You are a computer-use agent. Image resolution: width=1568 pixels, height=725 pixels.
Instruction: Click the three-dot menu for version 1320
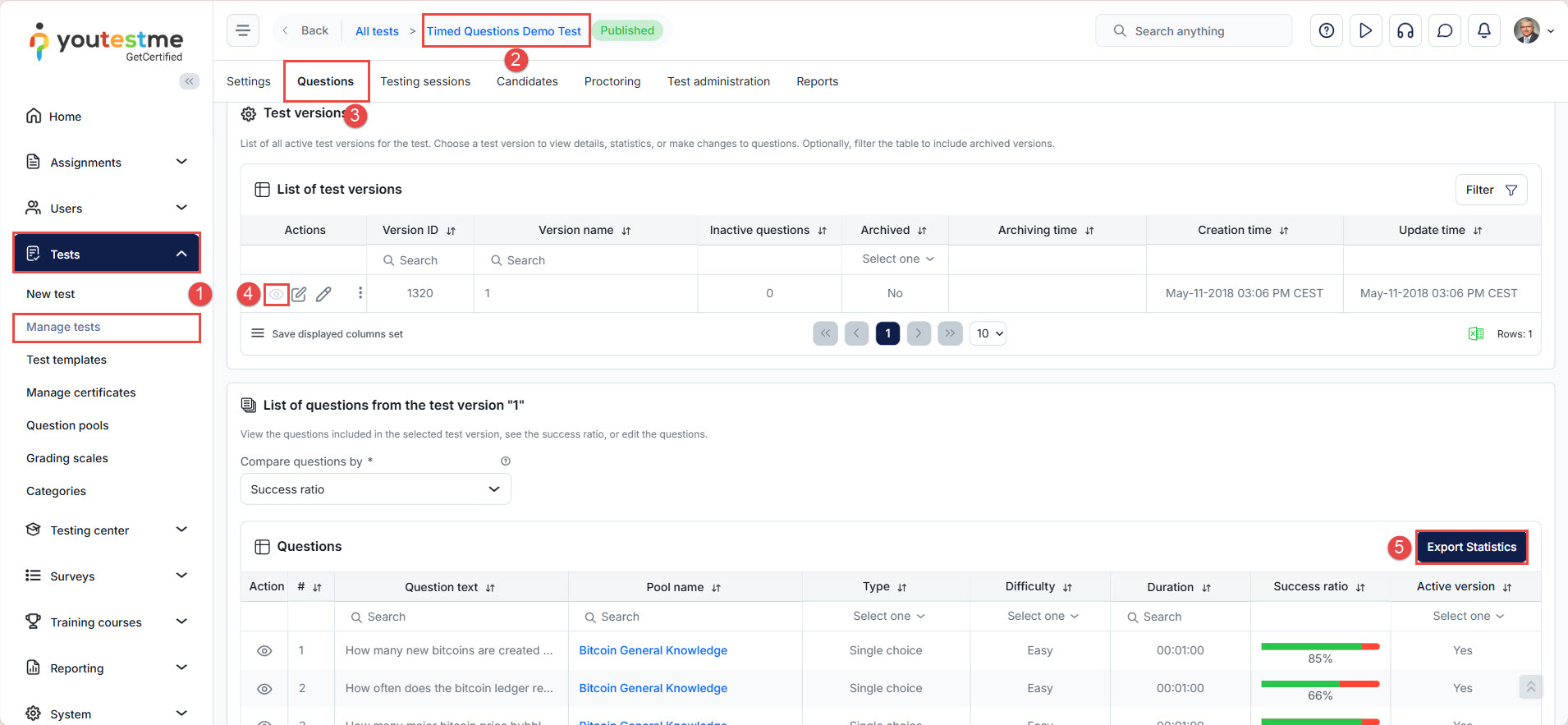coord(360,293)
